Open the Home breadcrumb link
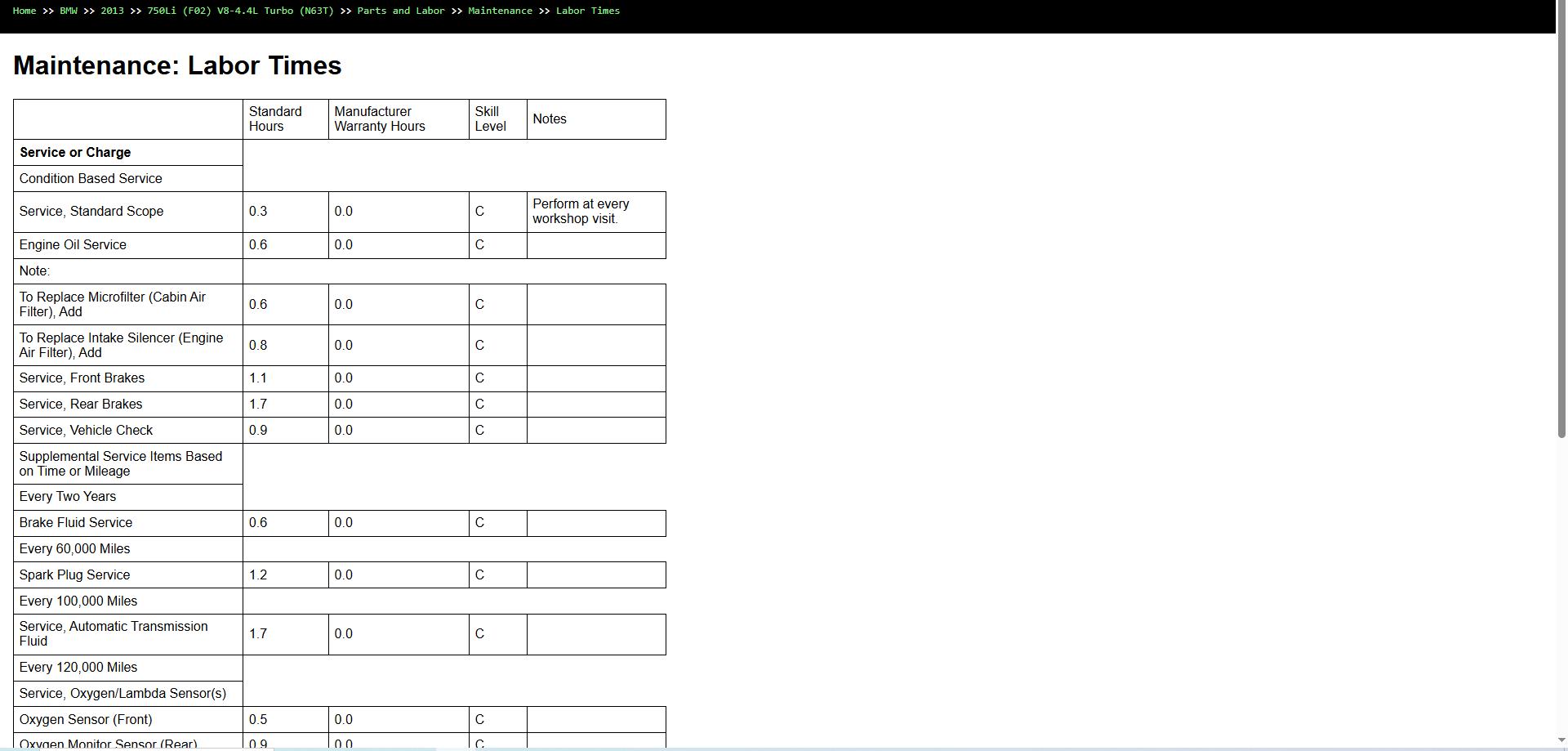Screen dimensions: 1568x751 [24, 11]
